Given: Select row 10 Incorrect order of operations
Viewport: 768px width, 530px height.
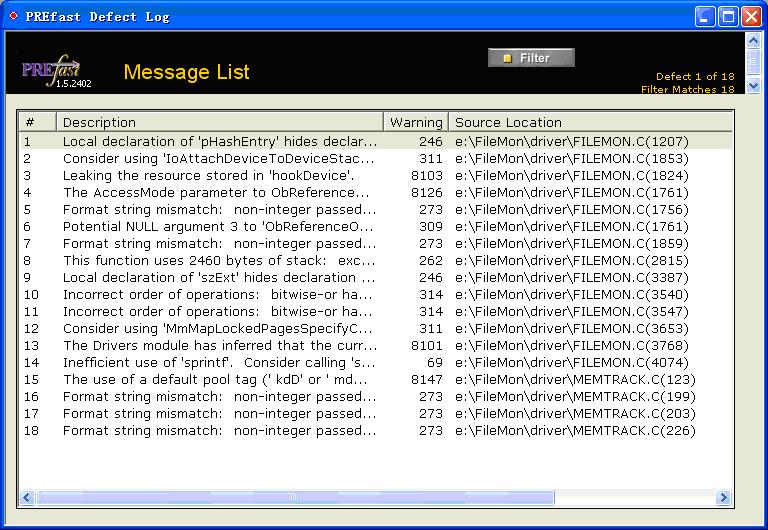Looking at the screenshot, I should point(376,295).
